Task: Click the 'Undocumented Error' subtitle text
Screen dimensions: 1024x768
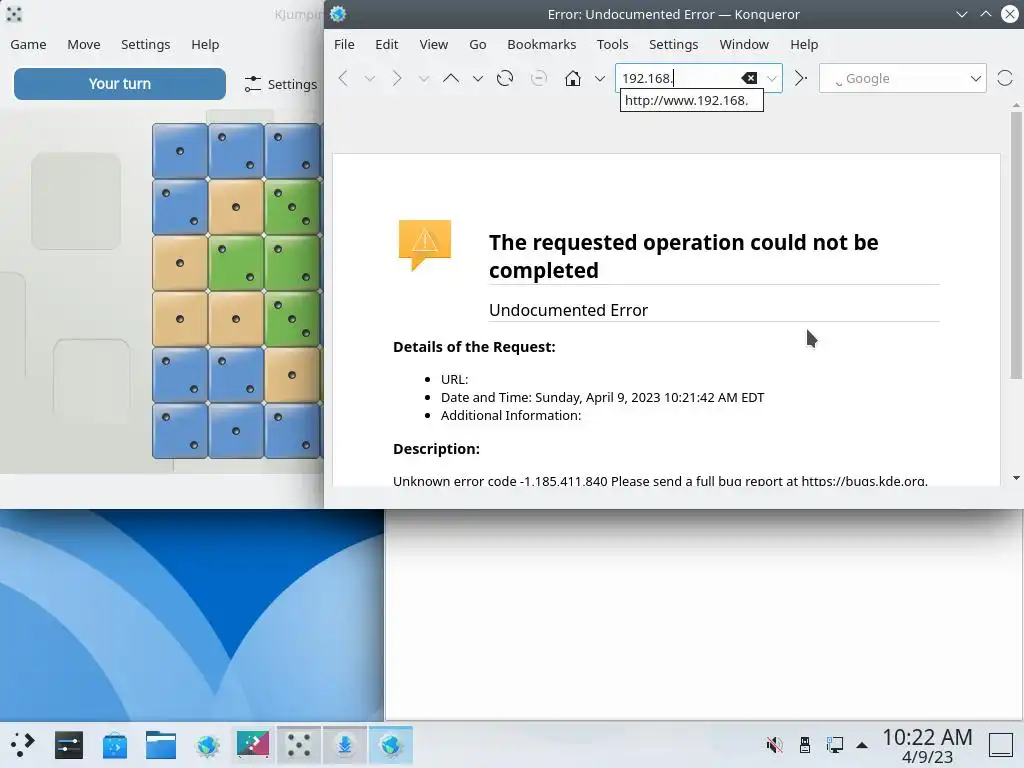Action: (568, 310)
